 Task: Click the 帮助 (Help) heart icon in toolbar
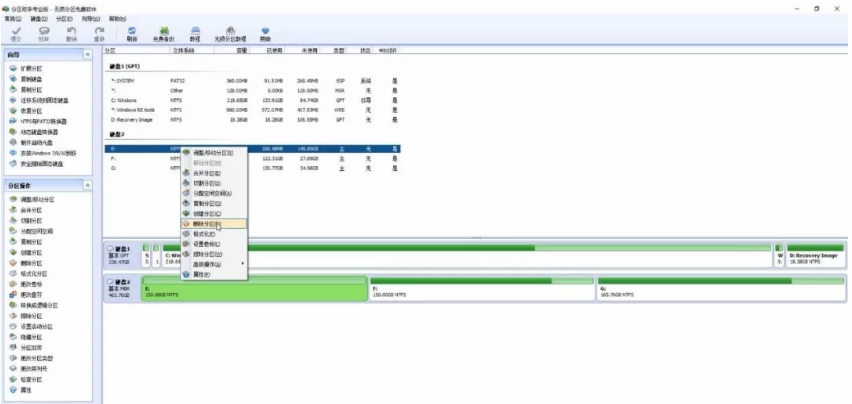coord(265,33)
